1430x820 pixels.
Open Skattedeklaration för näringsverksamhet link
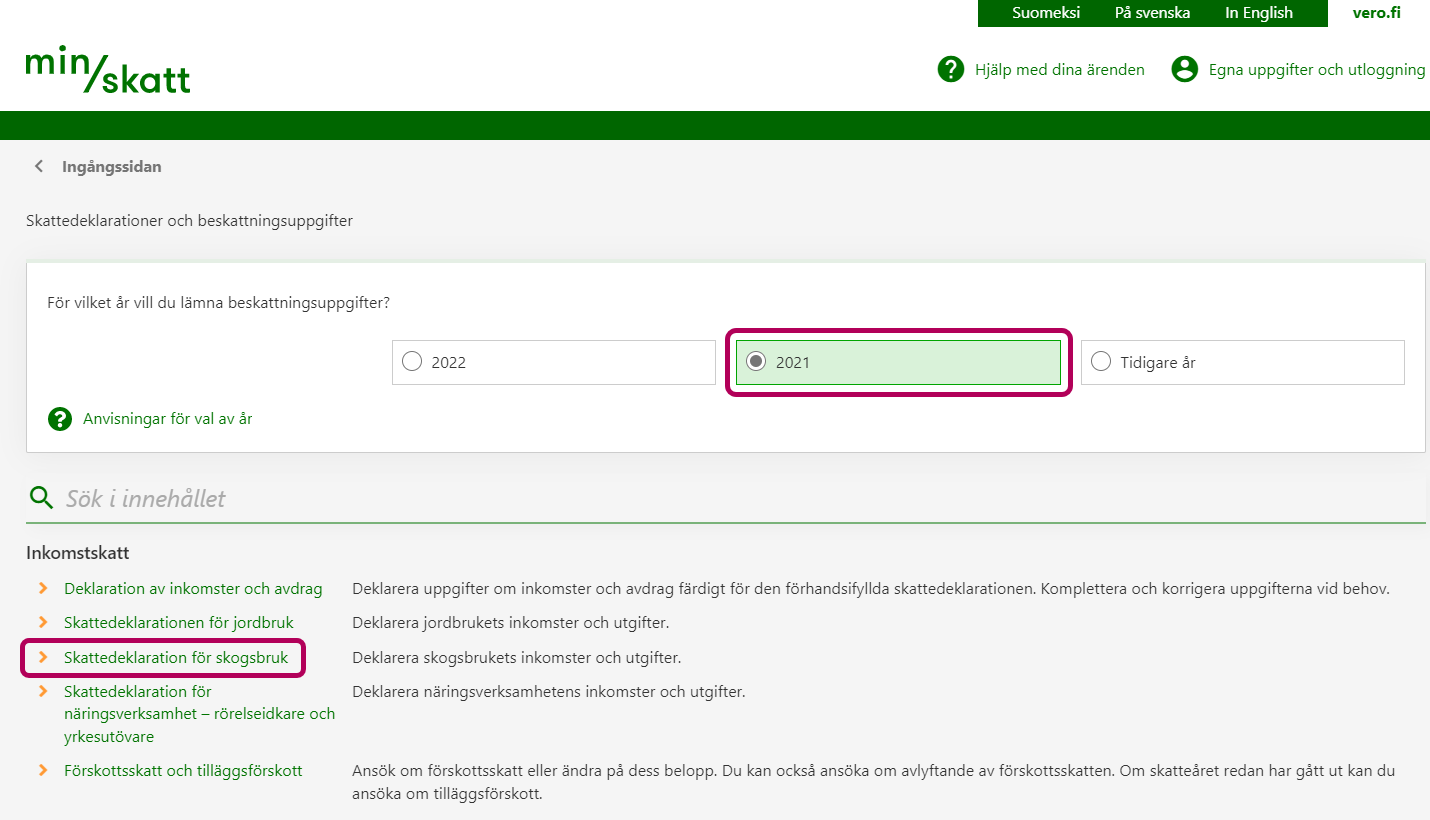(x=199, y=714)
